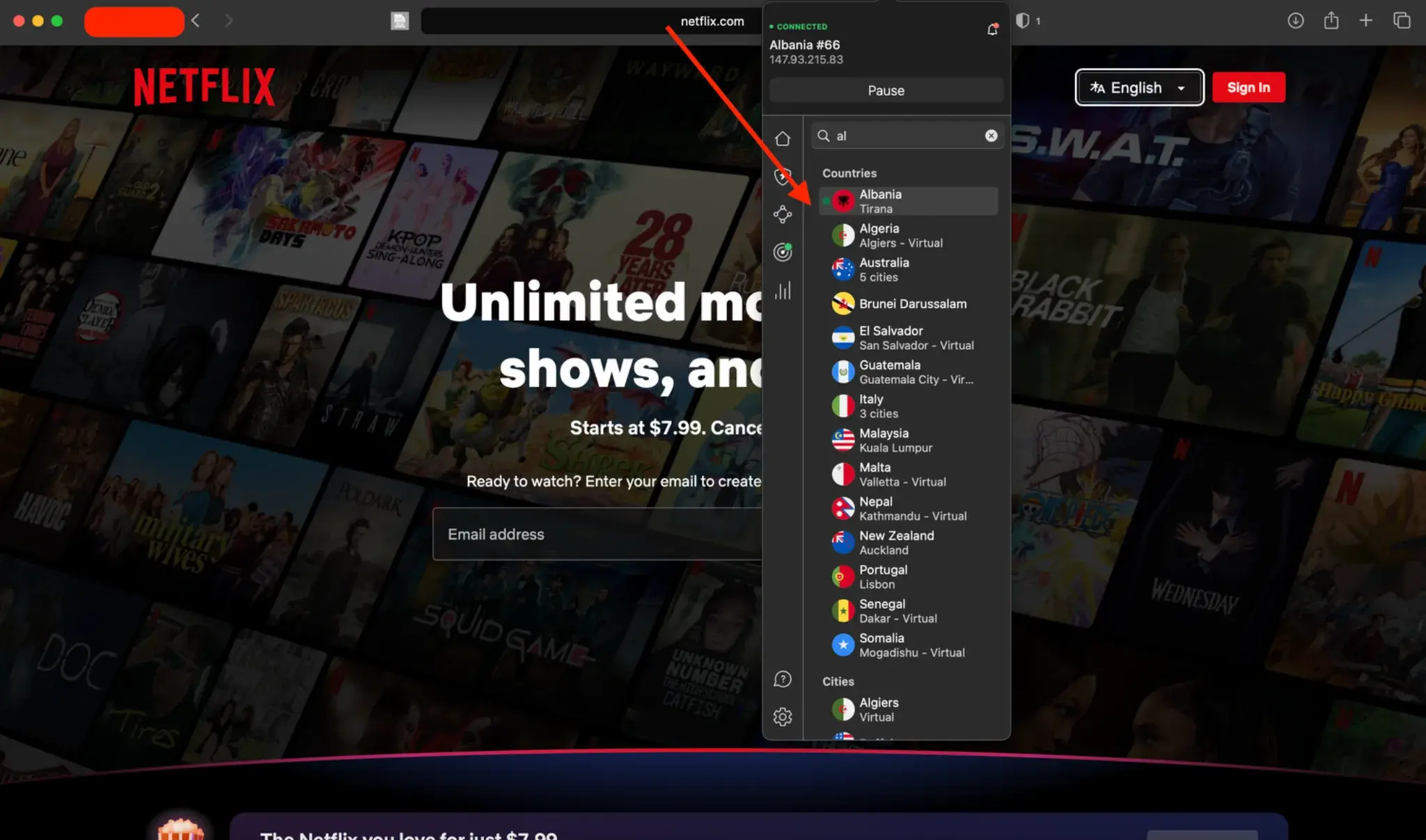Open Safari downloads icon
The image size is (1426, 840).
pos(1295,21)
